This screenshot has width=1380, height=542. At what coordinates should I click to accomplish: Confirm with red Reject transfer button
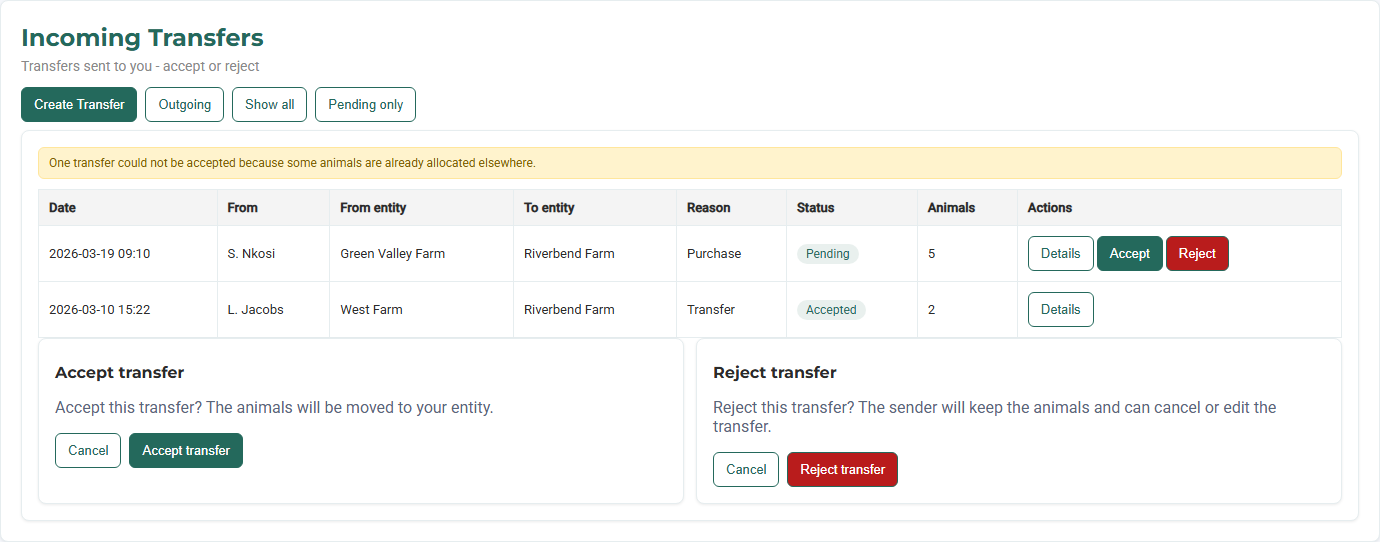(x=842, y=469)
